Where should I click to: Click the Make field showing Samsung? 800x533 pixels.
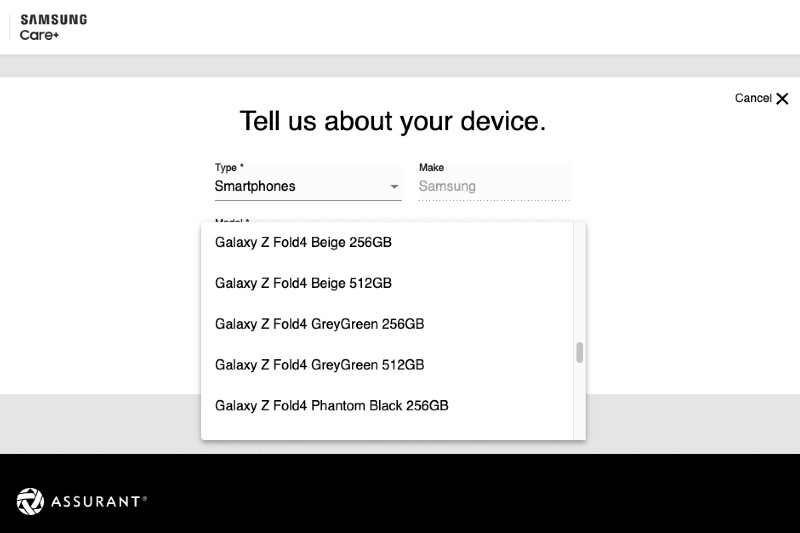click(493, 186)
